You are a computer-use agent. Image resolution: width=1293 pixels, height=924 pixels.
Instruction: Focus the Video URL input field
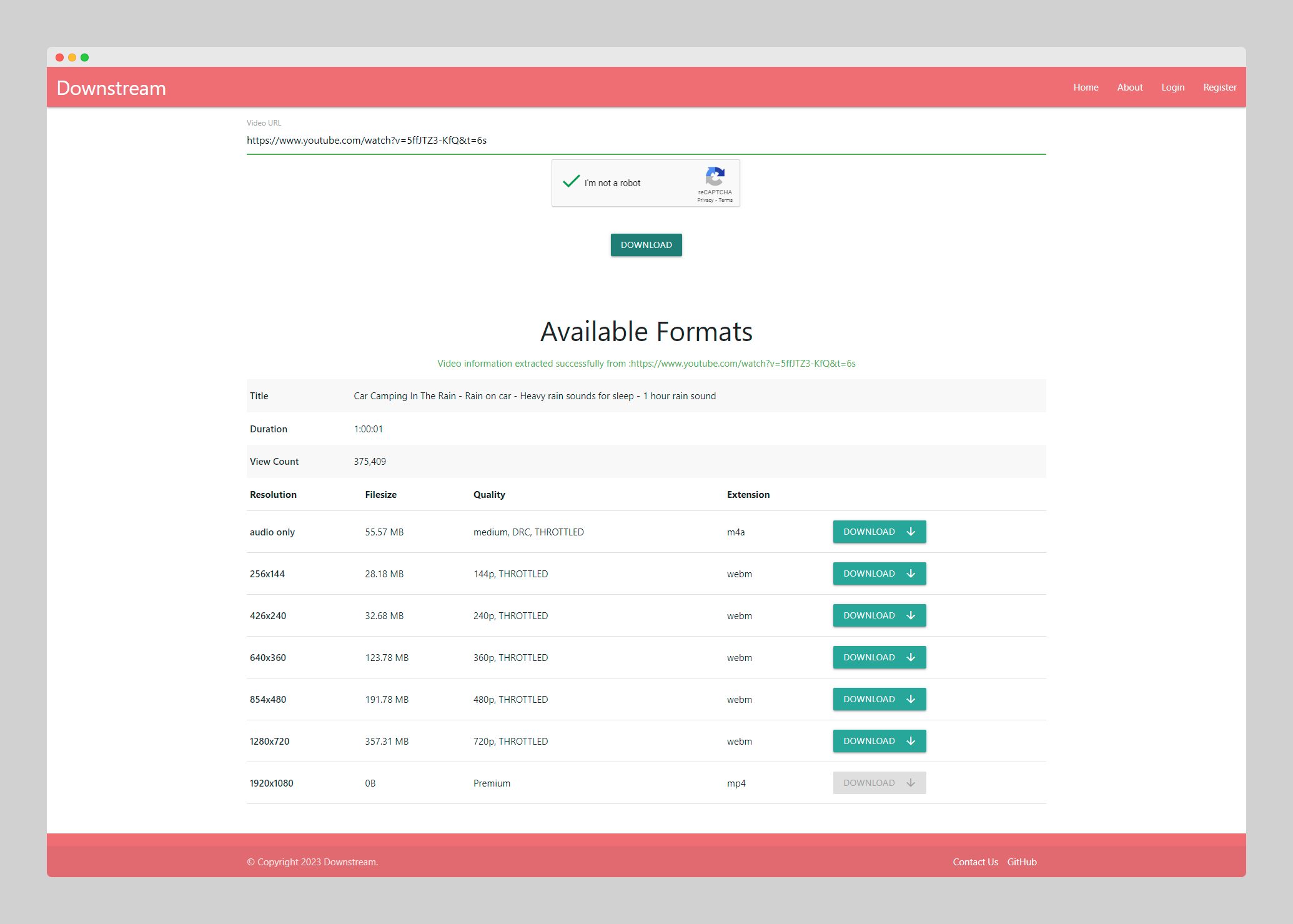(646, 141)
